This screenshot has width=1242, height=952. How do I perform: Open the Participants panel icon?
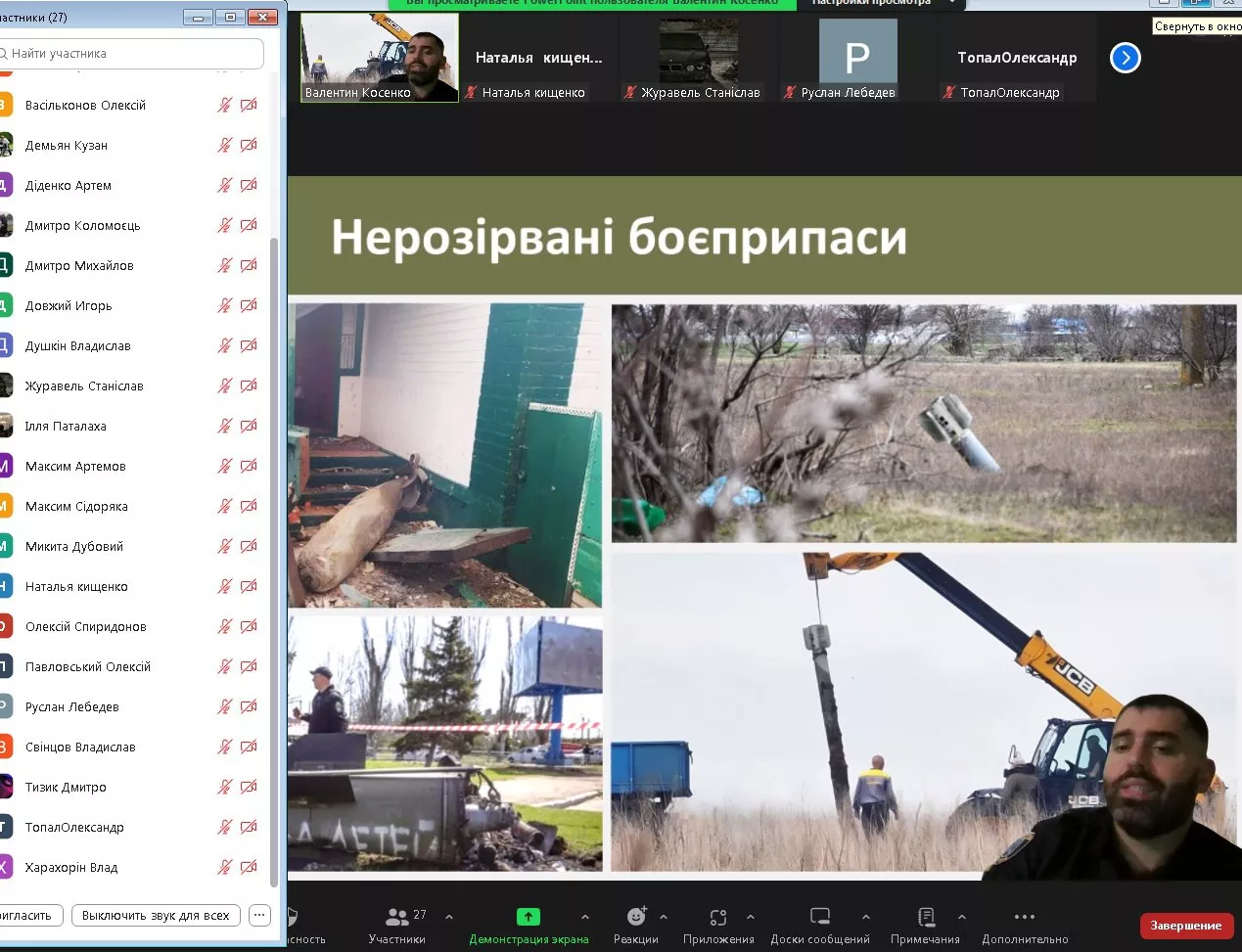click(x=396, y=917)
